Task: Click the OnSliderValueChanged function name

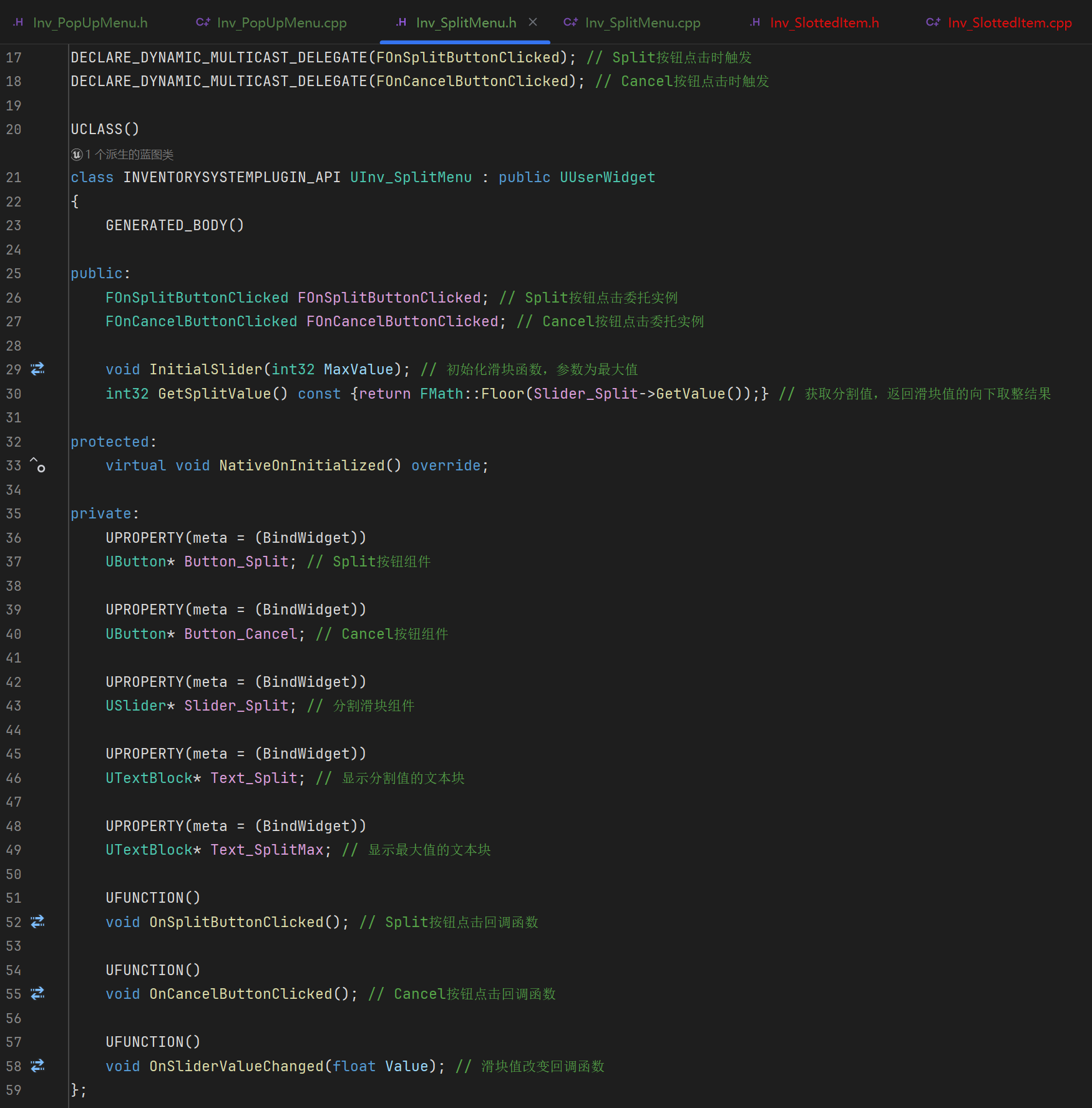Action: coord(236,1066)
